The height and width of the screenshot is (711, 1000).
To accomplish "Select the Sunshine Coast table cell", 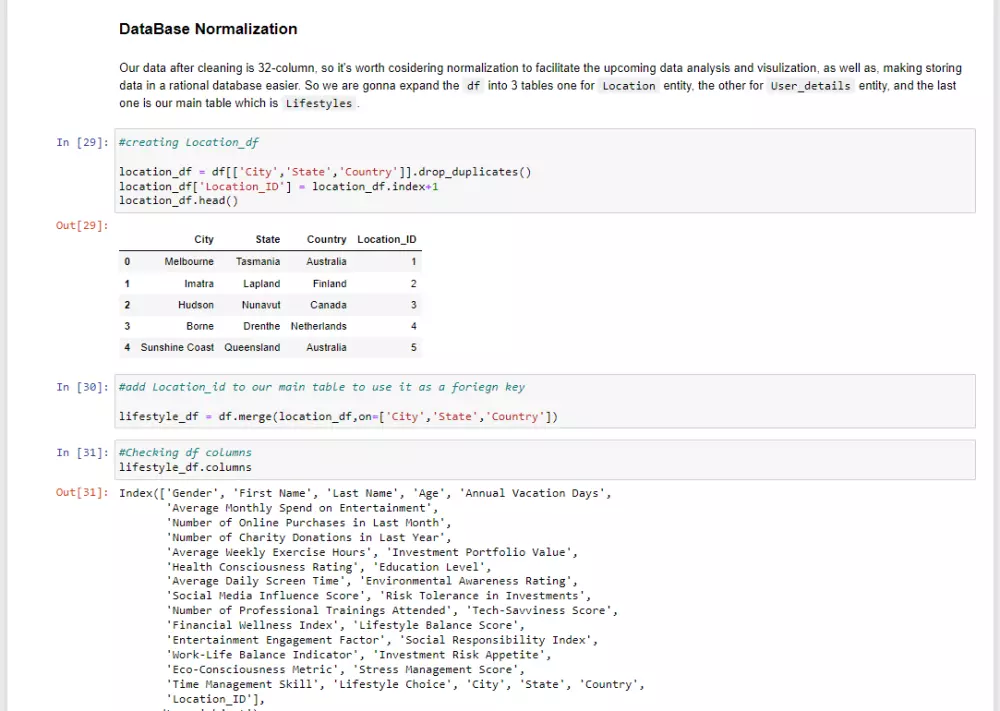I will [x=177, y=348].
